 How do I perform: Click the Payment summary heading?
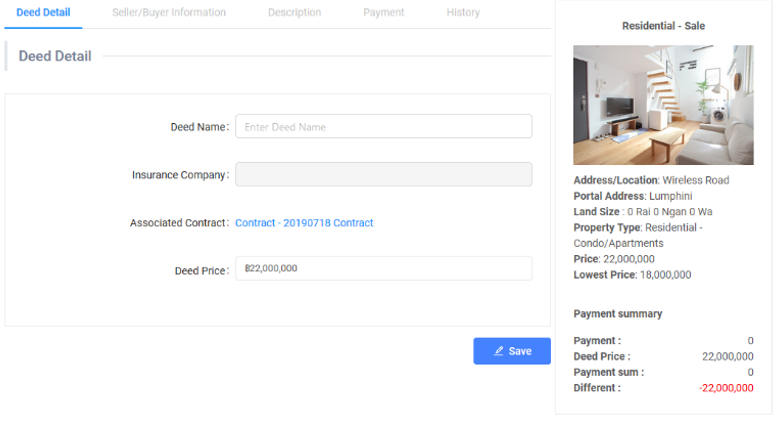617,314
